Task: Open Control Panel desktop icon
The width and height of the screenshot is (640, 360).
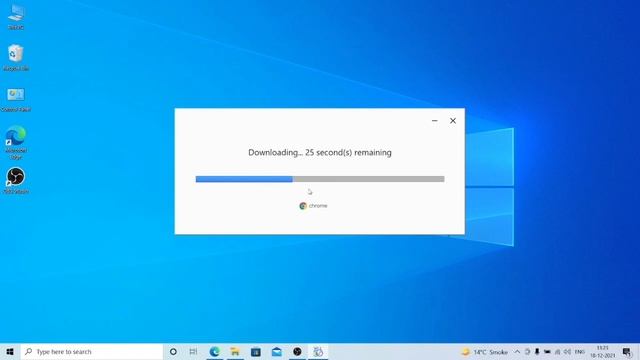Action: tap(16, 99)
